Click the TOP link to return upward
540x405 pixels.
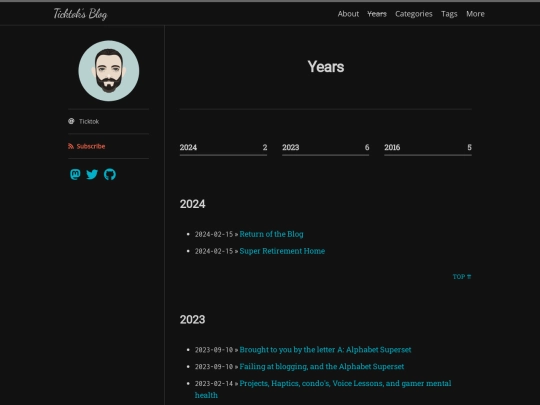point(461,277)
